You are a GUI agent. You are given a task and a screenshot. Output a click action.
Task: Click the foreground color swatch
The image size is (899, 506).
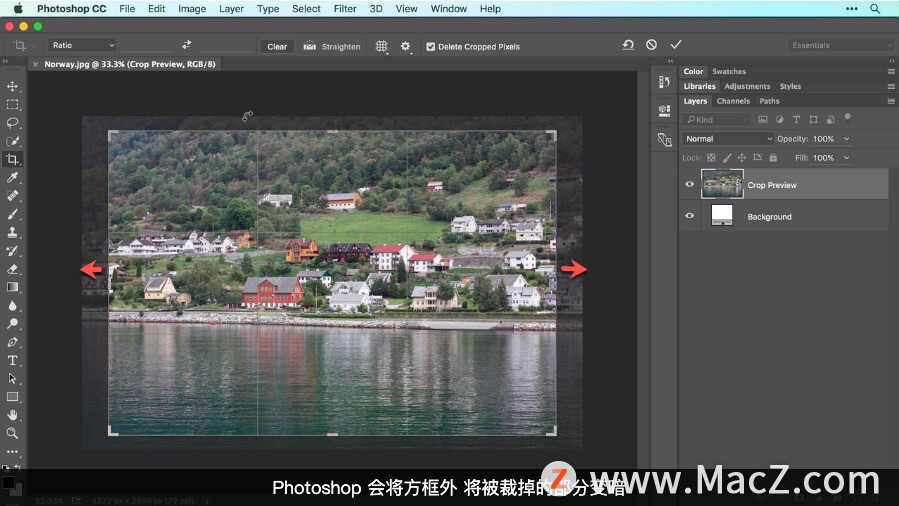click(8, 482)
